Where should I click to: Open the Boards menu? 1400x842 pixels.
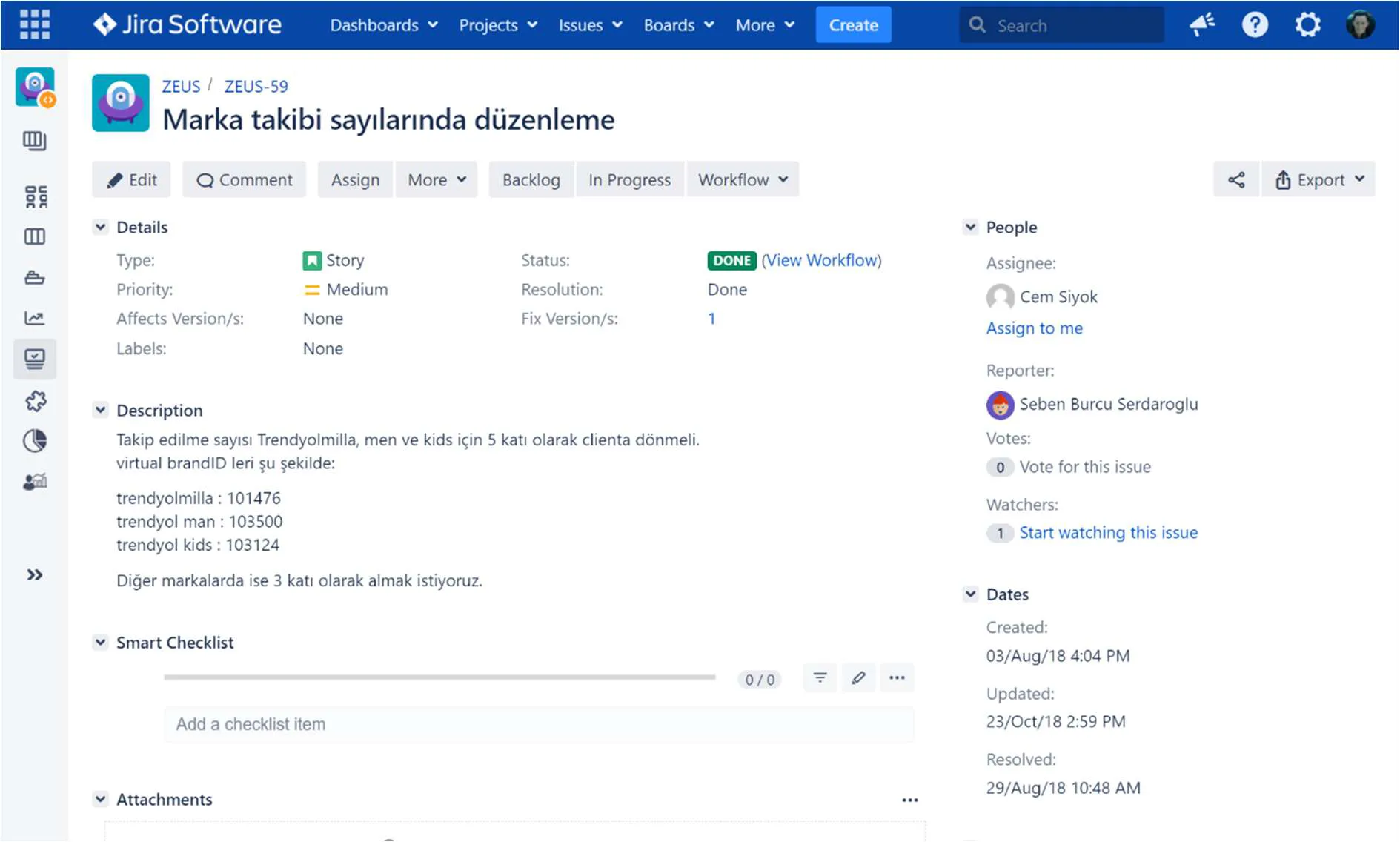[679, 25]
